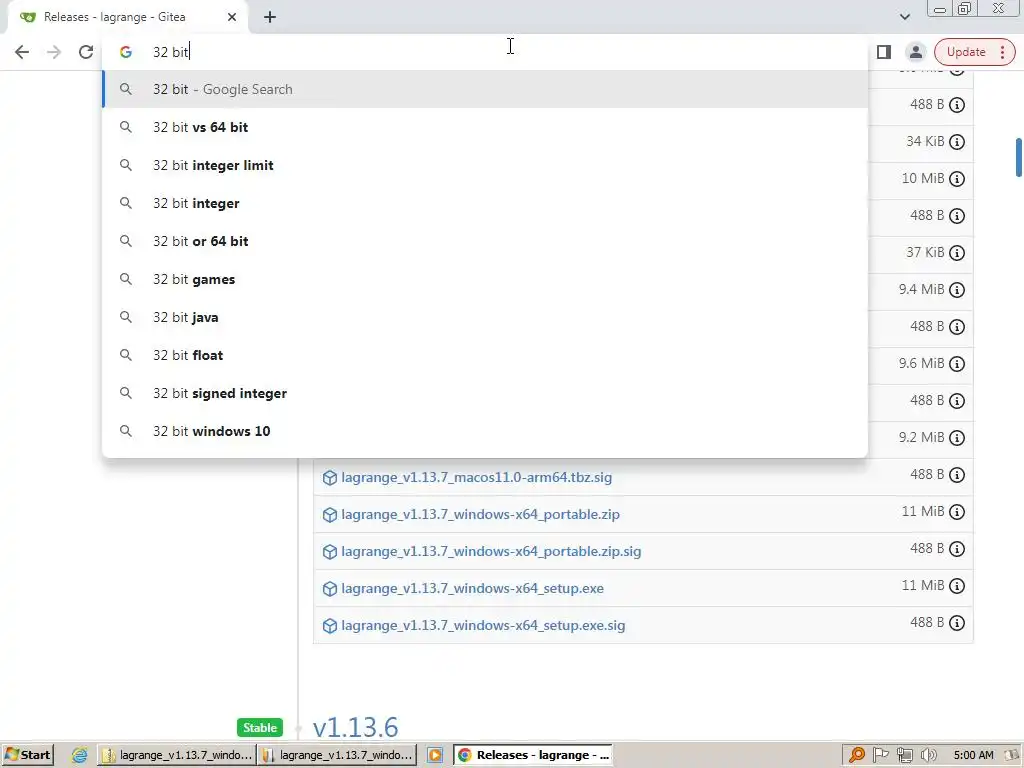This screenshot has height=768, width=1024.
Task: Download lagrange_v1.13.7_windows-x64_setup.exe
Action: (472, 588)
